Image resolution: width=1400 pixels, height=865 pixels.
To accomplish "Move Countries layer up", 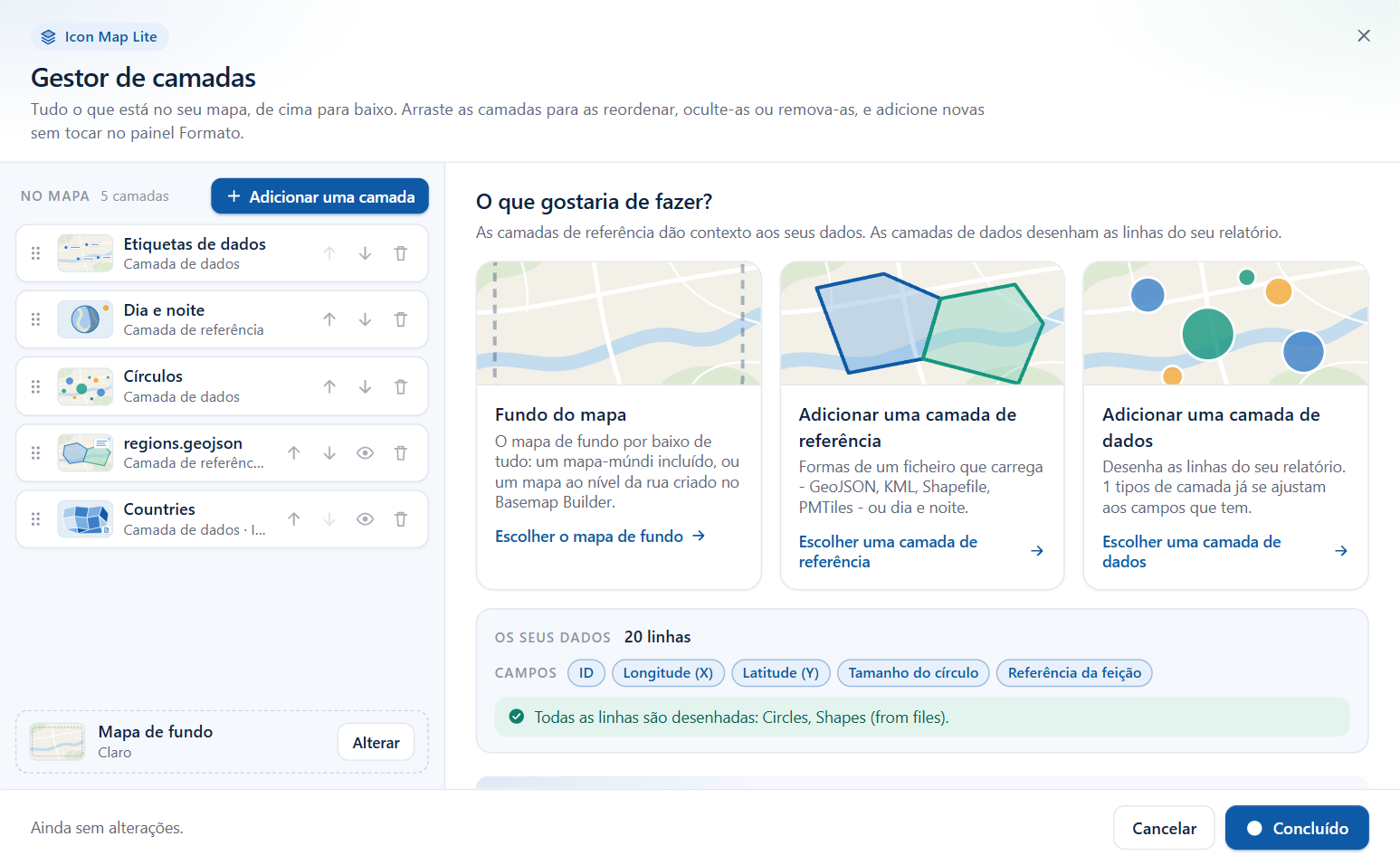I will [294, 518].
